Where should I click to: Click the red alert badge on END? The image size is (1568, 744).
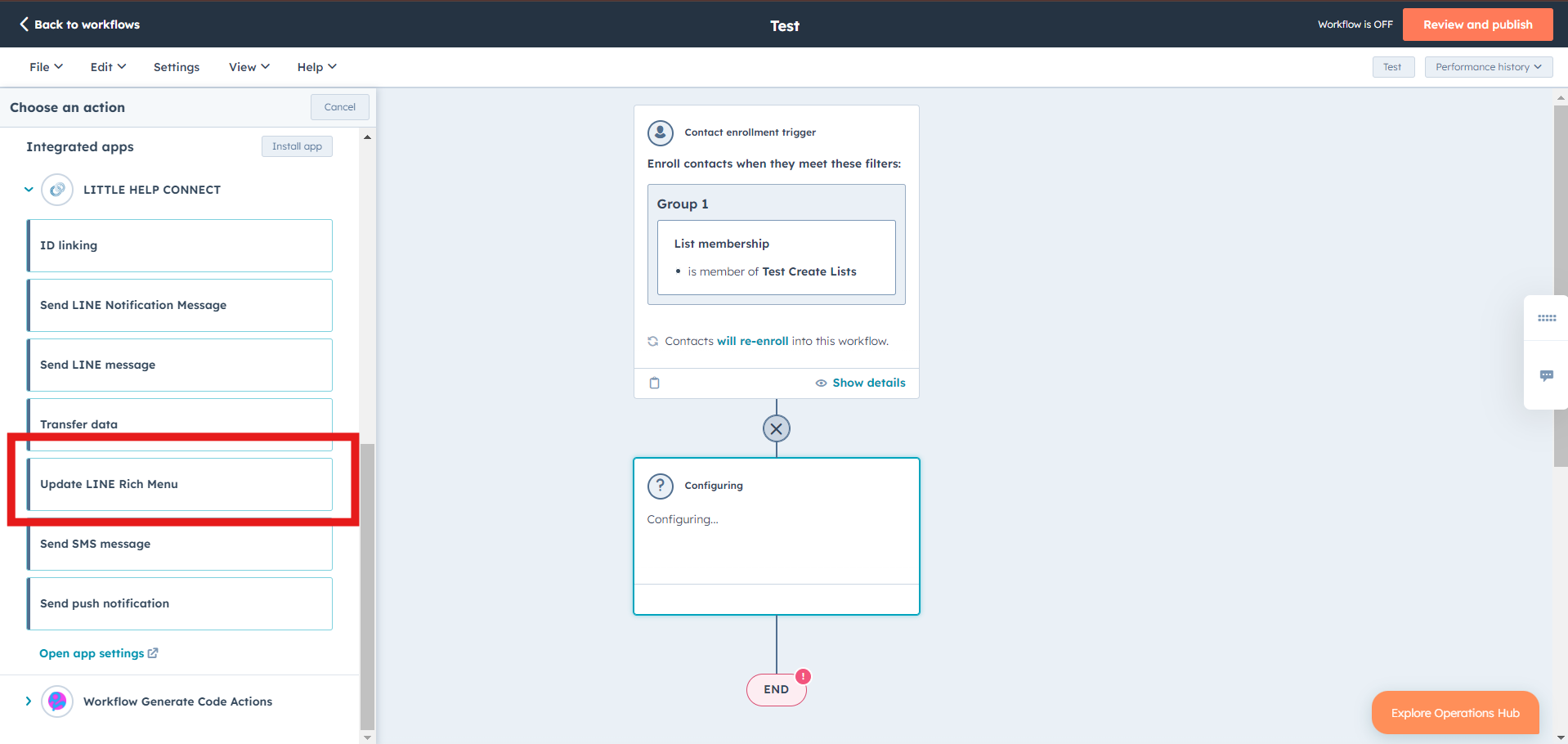804,676
